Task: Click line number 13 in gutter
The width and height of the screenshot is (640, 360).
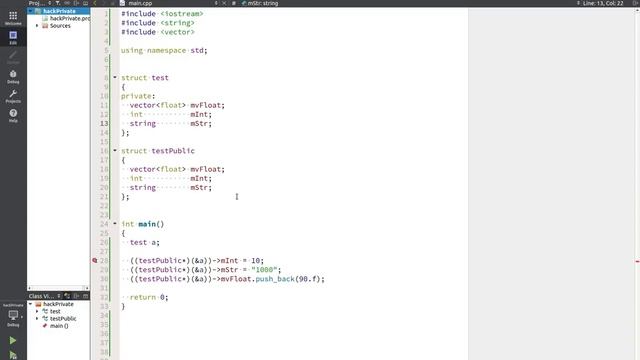Action: [104, 123]
